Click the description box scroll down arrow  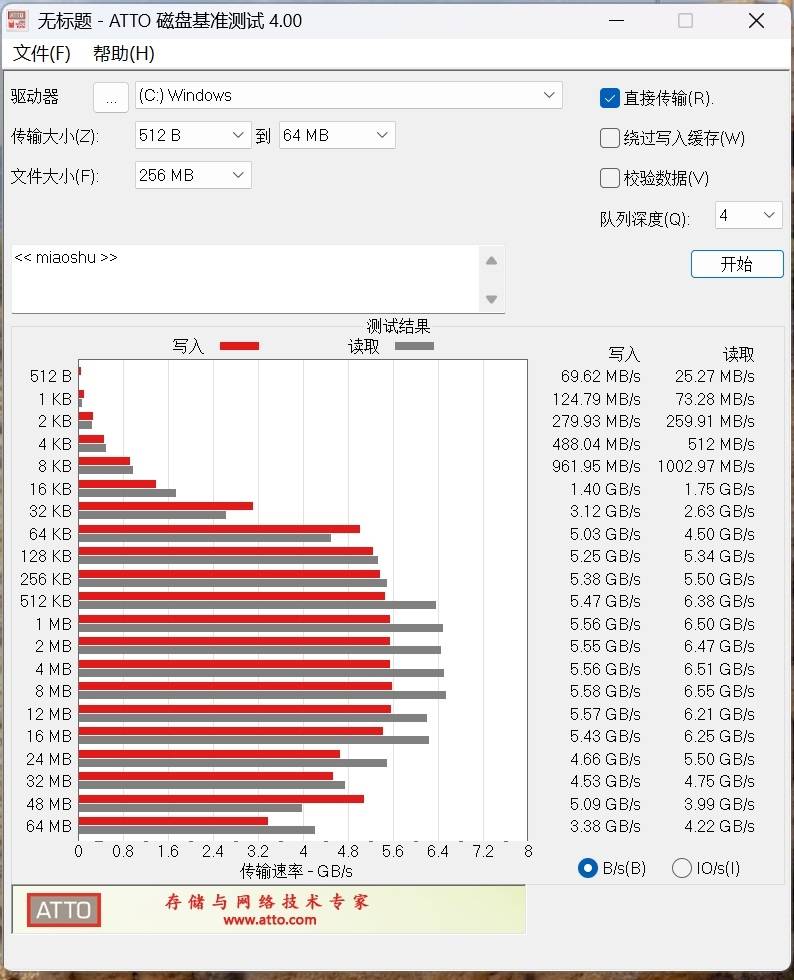491,299
